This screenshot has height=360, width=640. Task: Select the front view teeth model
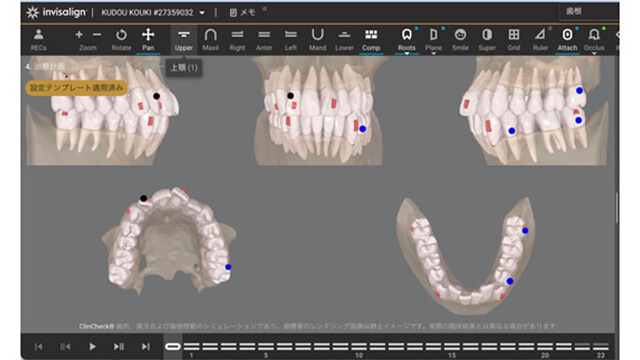pyautogui.click(x=318, y=111)
